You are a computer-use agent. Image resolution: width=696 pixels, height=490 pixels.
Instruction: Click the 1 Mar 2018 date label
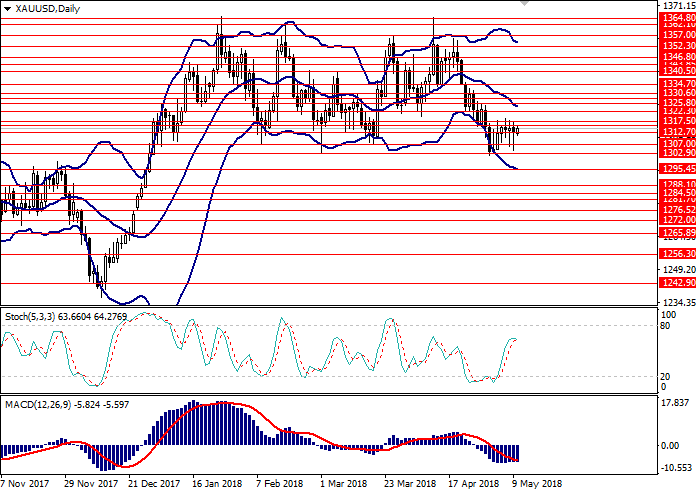click(343, 482)
